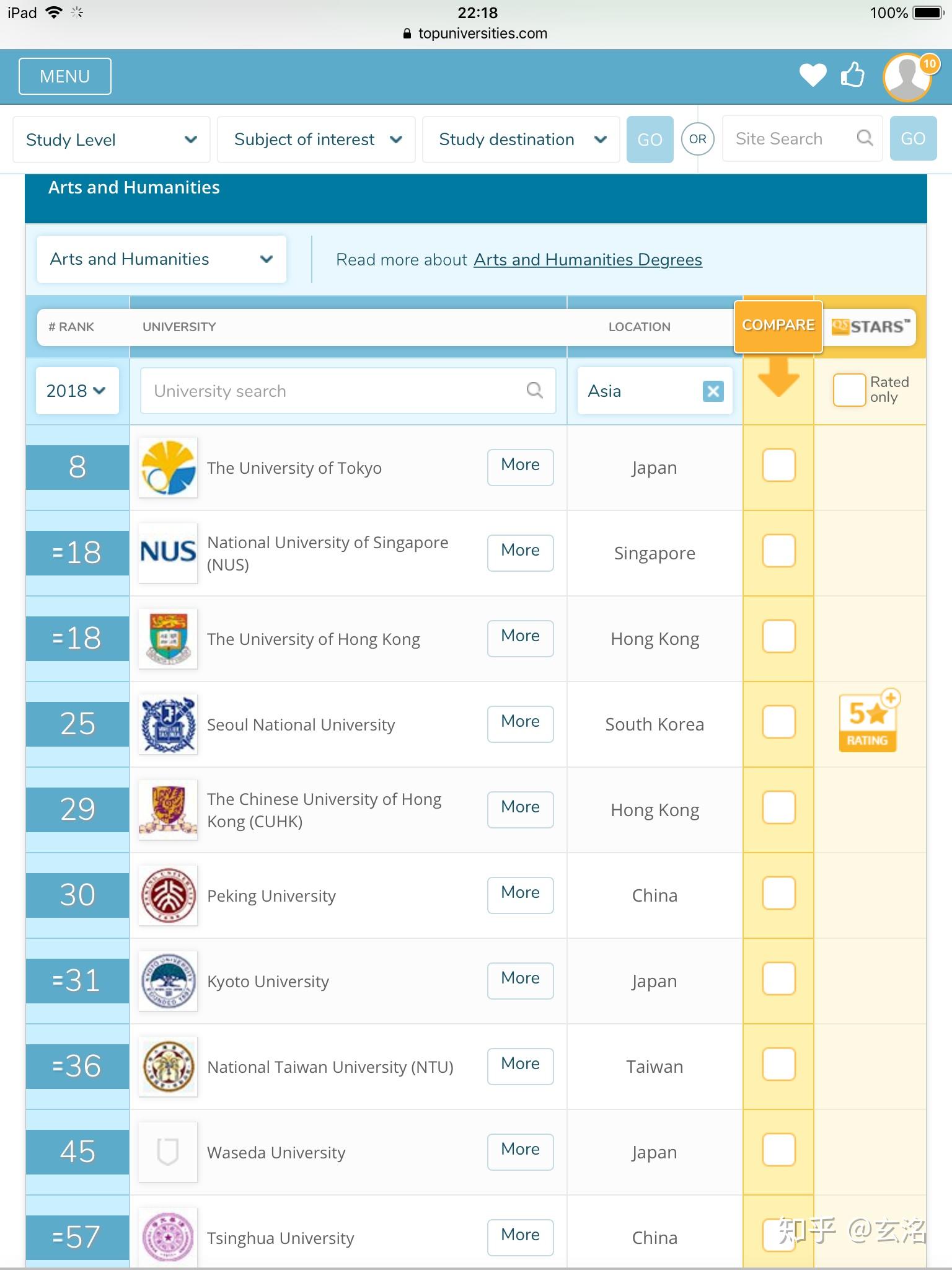Open the Kyoto University seal

coord(168,981)
